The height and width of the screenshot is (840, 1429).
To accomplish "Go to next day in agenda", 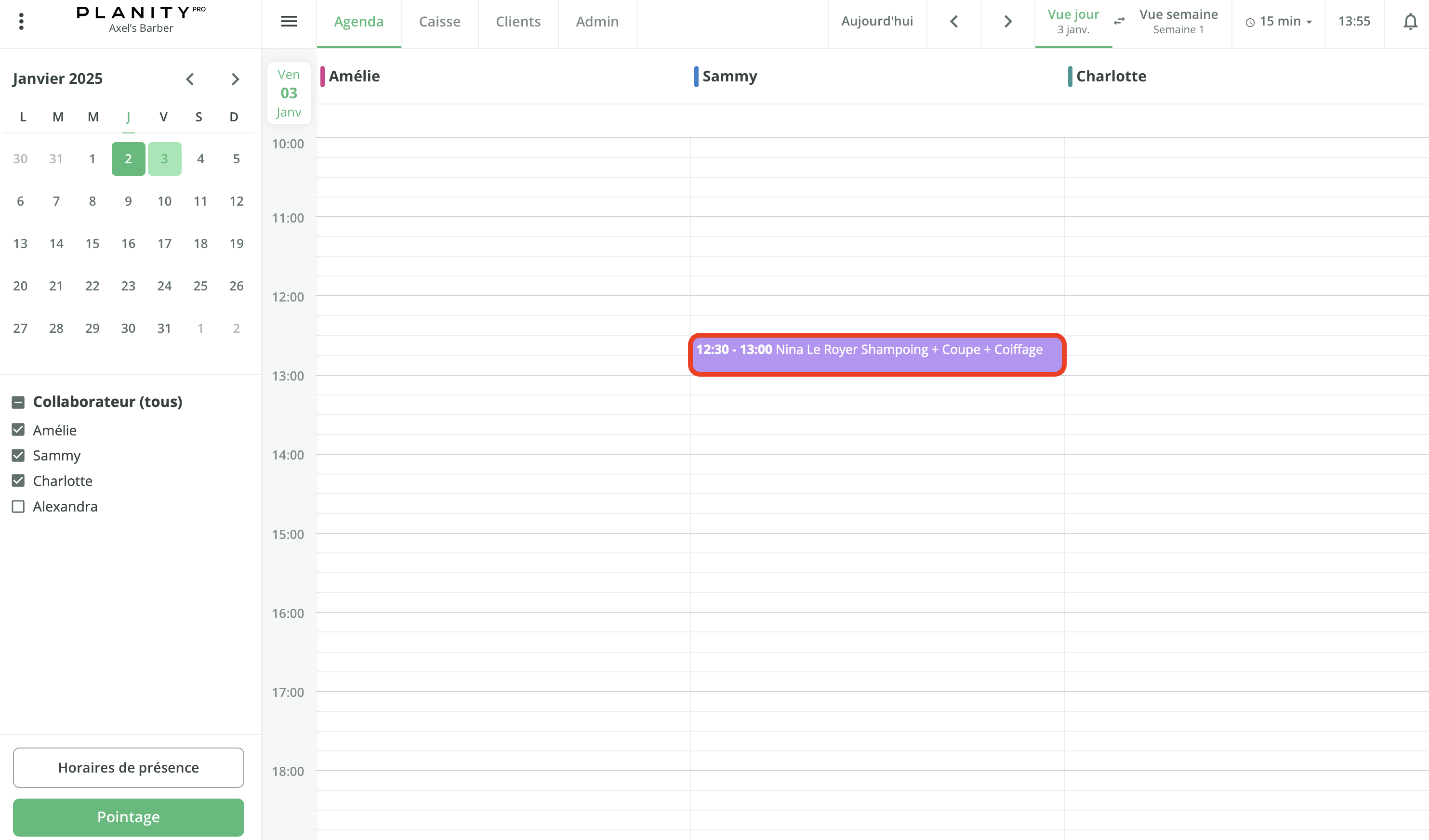I will click(x=1008, y=22).
